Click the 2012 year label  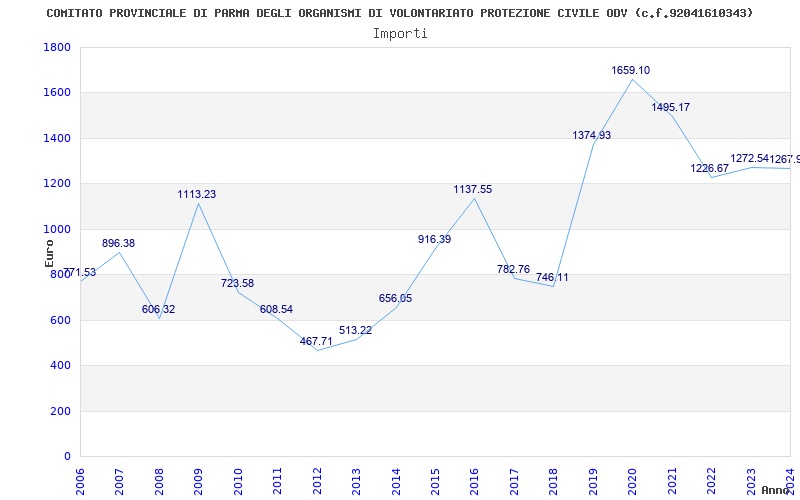click(316, 481)
